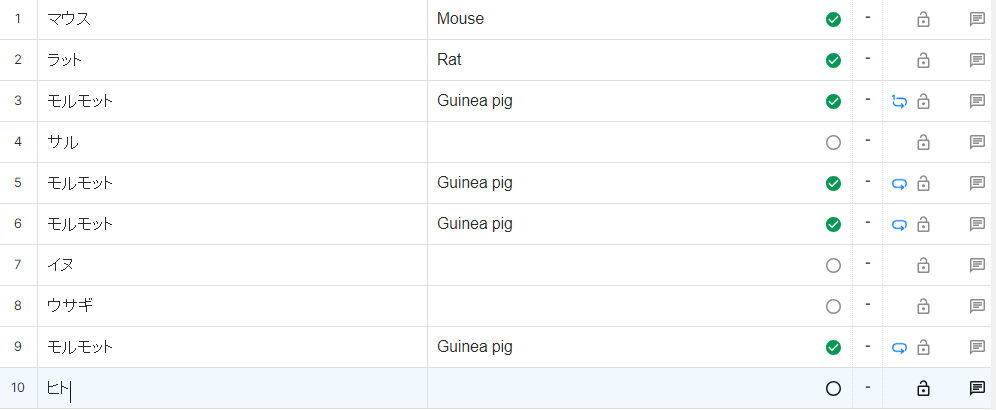Click the auto-propagated icon on row 9
996x410 pixels.
pyautogui.click(x=899, y=347)
